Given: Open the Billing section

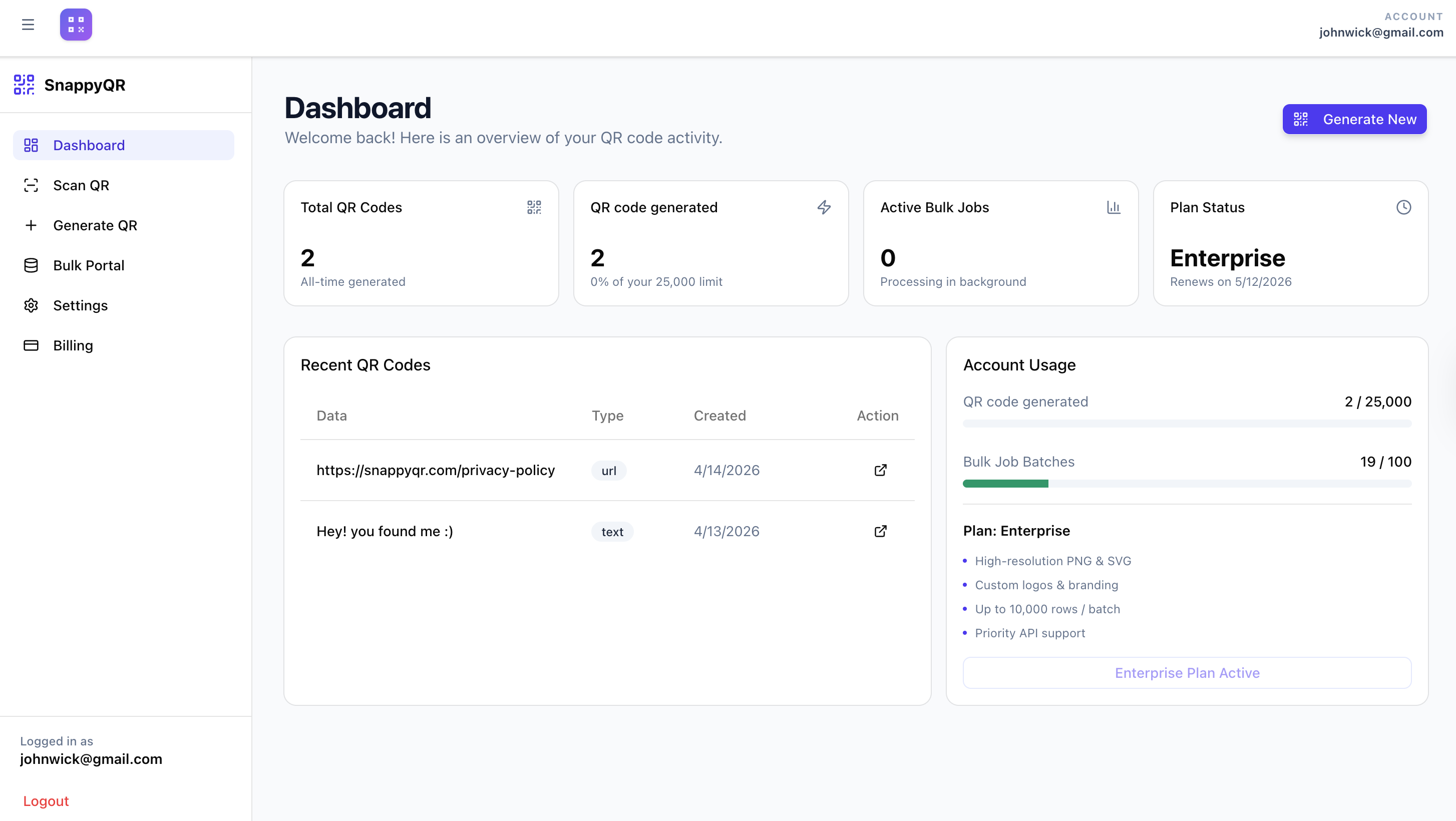Looking at the screenshot, I should click(x=74, y=345).
